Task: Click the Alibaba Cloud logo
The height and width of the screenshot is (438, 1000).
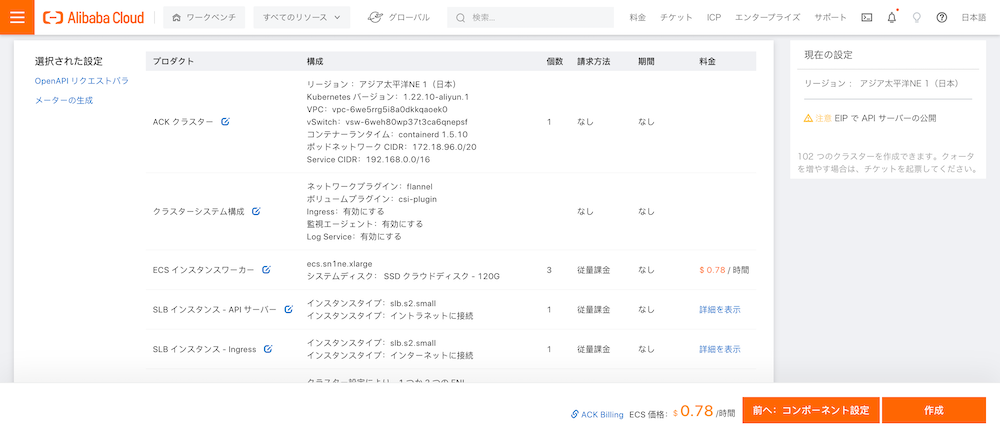Action: (93, 17)
